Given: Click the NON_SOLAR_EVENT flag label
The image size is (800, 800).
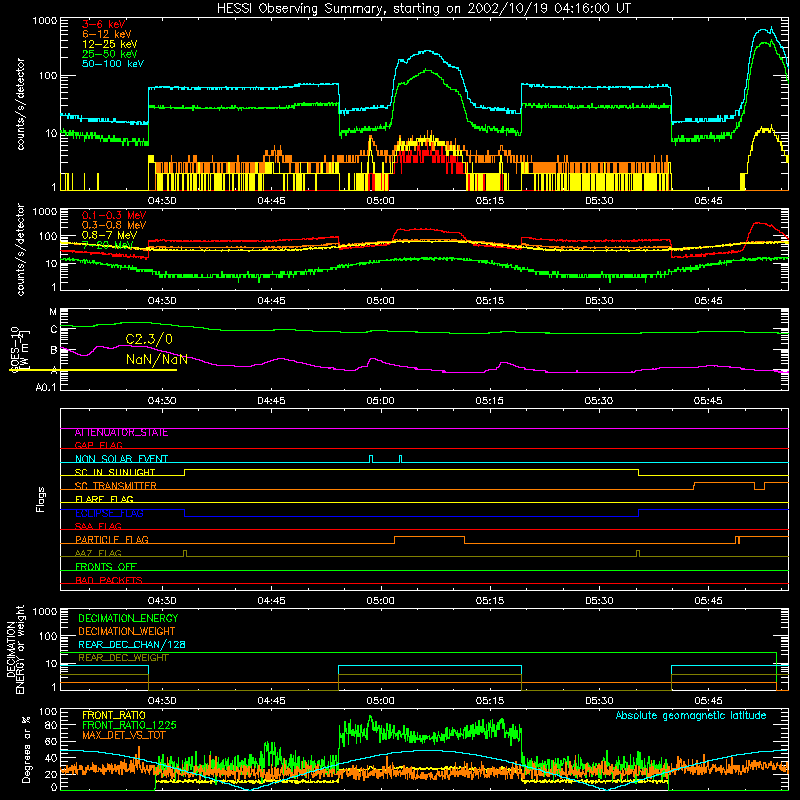Looking at the screenshot, I should [x=121, y=459].
